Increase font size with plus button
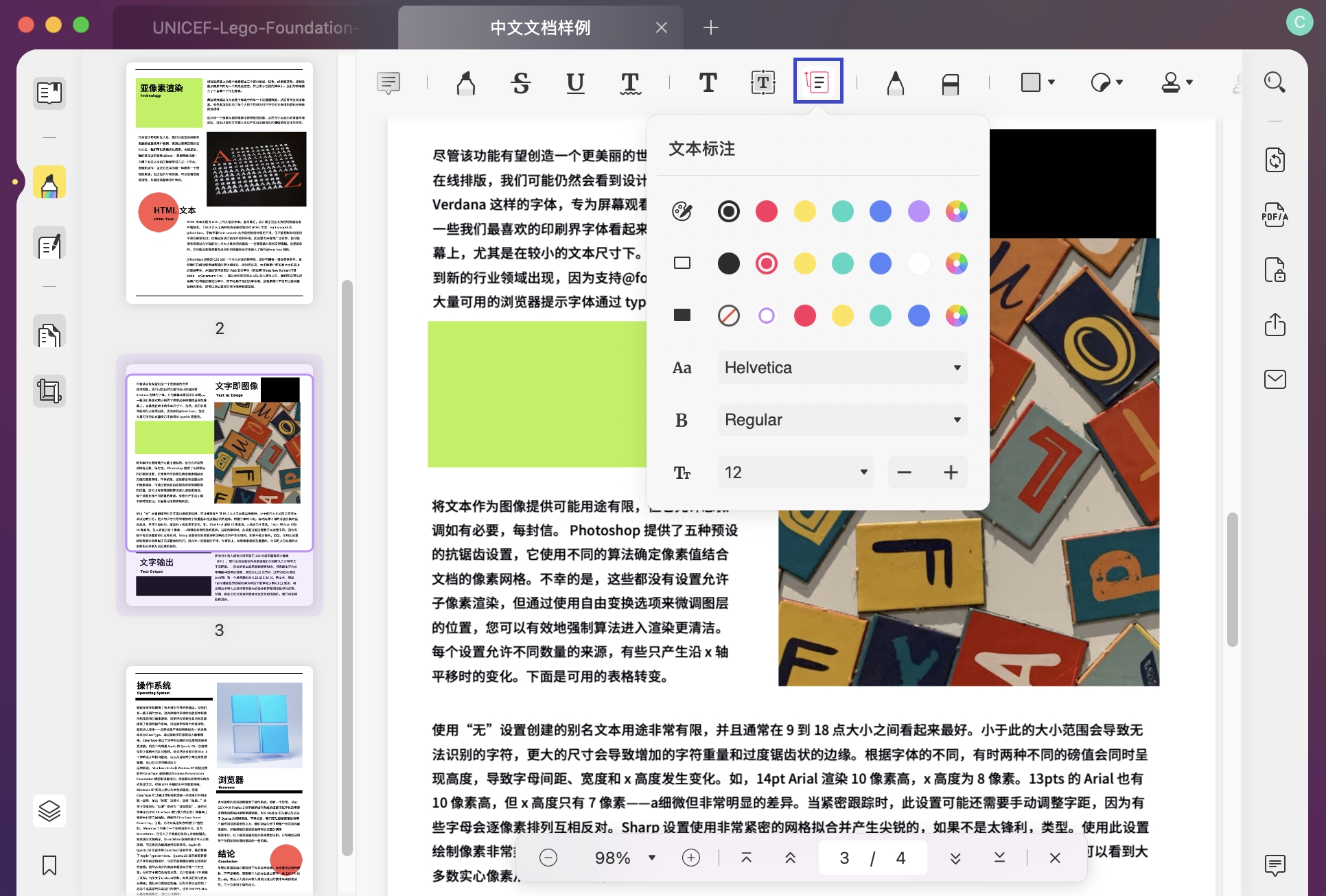The width and height of the screenshot is (1326, 896). [951, 472]
